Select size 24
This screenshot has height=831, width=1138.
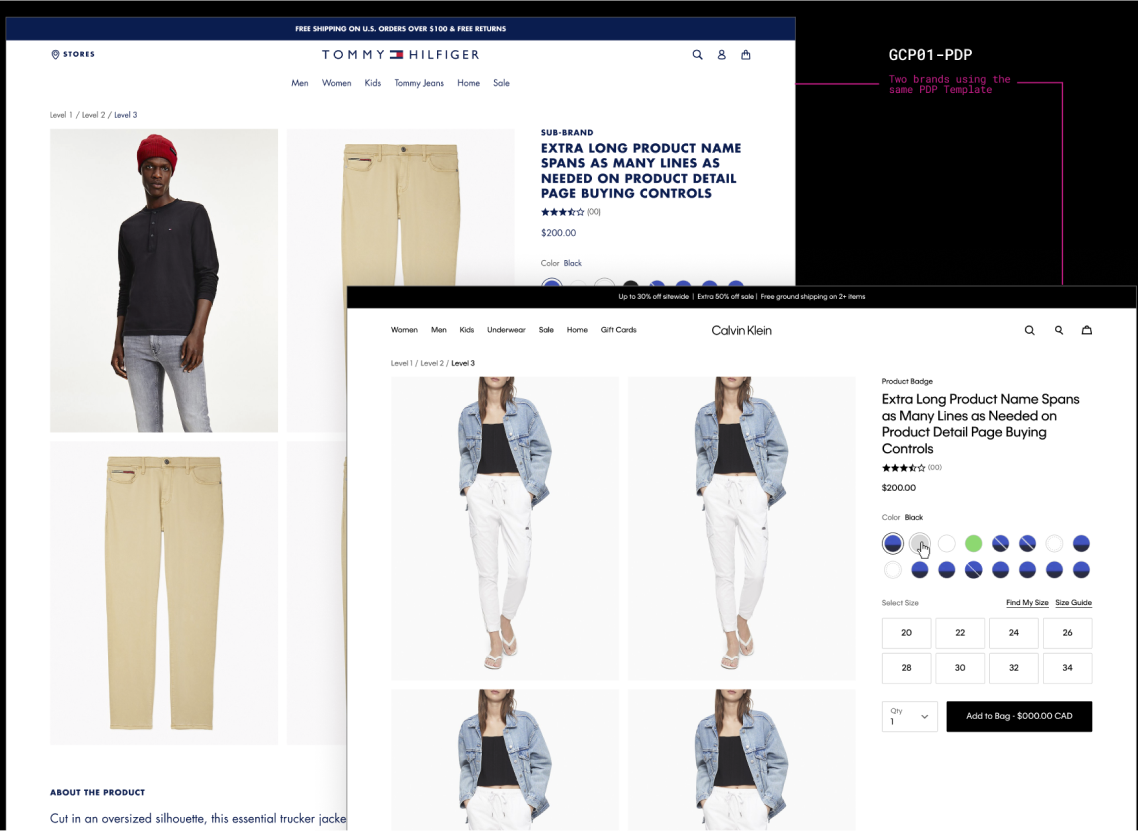[1014, 633]
